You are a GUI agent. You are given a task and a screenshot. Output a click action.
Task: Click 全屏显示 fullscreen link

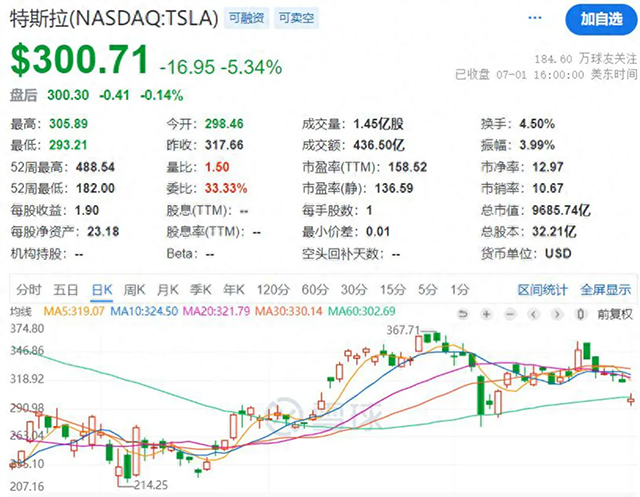606,290
